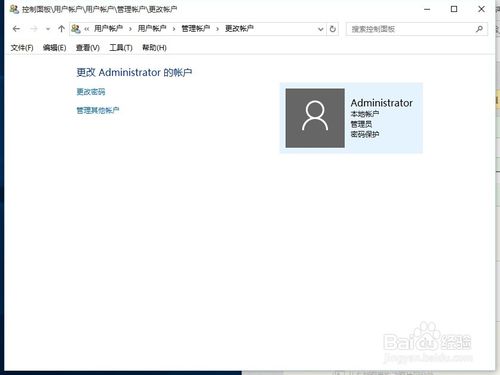Open the 帮助(H) menu
Viewport: 500px width, 375px height.
coord(154,48)
